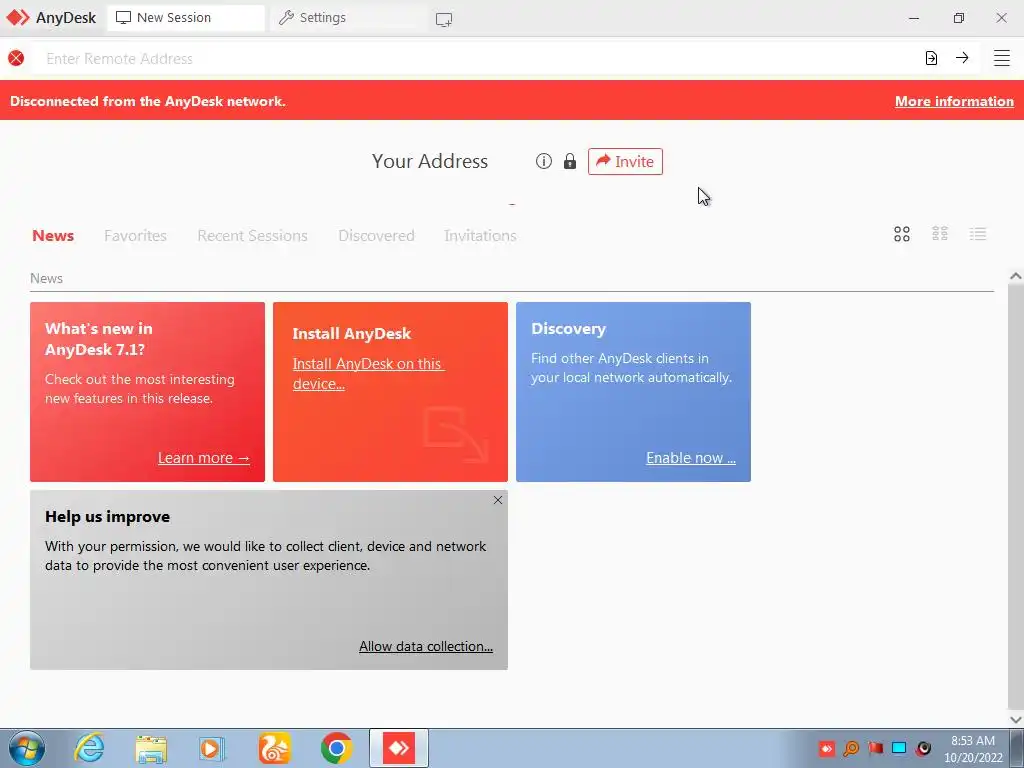The height and width of the screenshot is (768, 1024).
Task: Click the scrollbar down arrow
Action: click(x=1016, y=720)
